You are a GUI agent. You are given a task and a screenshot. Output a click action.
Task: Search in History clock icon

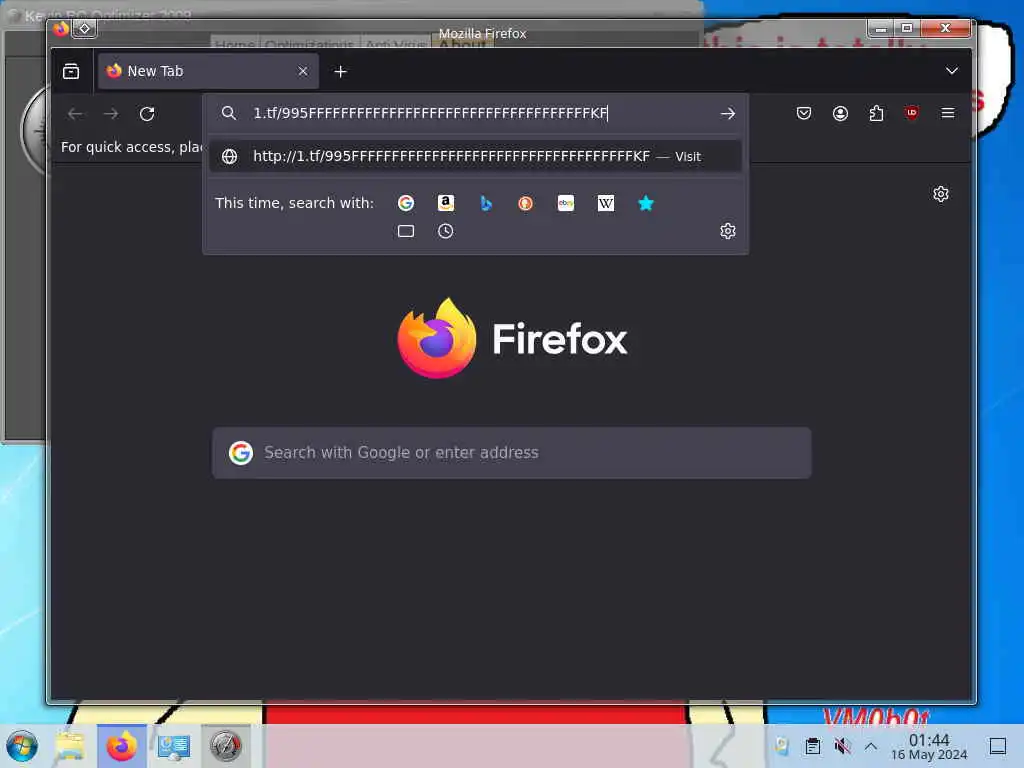point(445,231)
